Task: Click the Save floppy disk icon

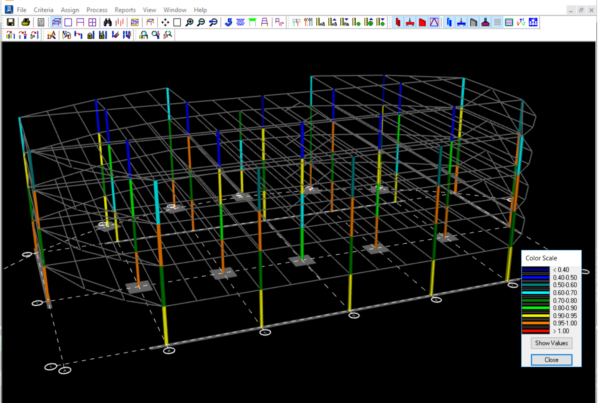Action: coord(9,21)
